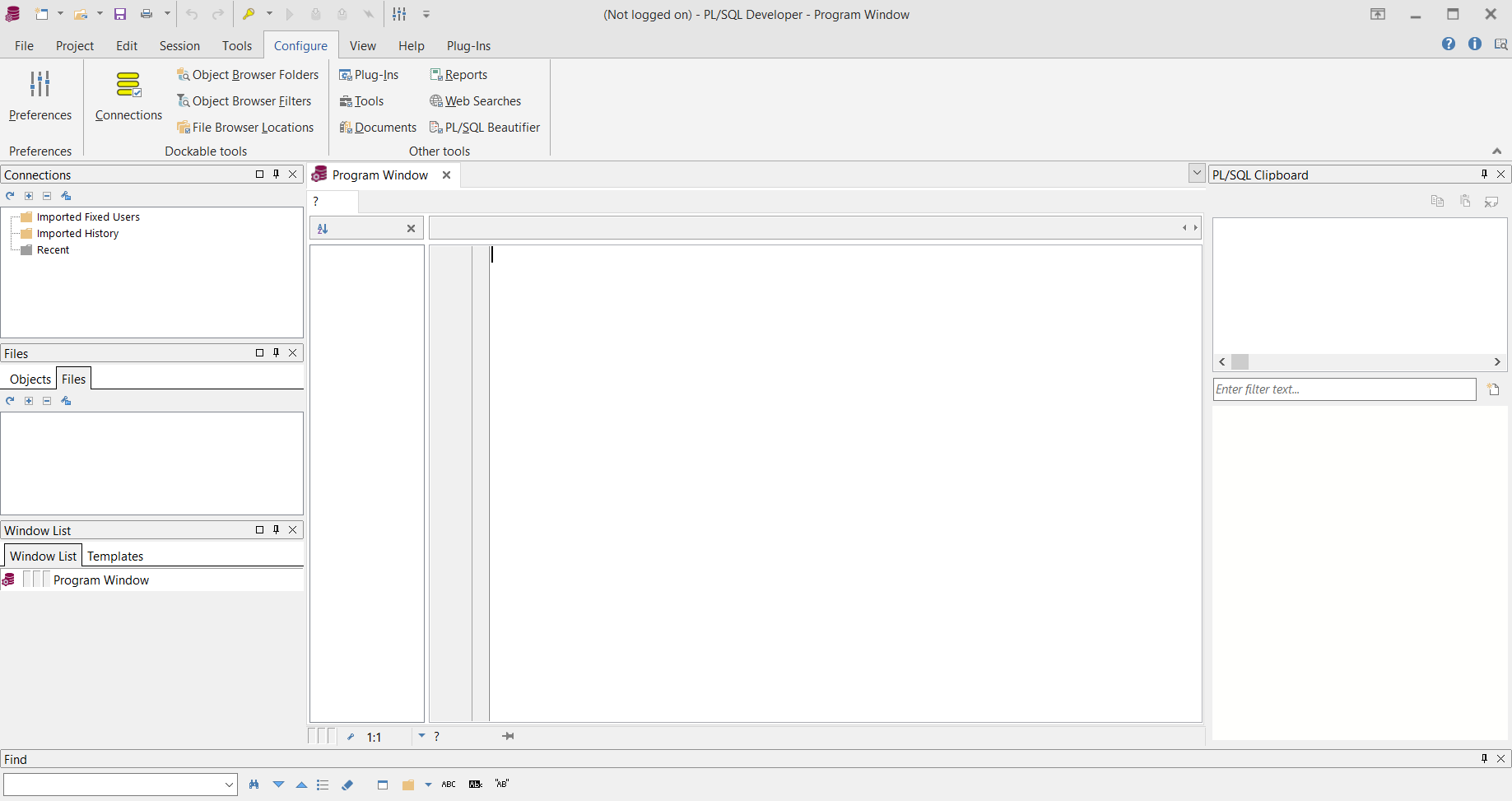Click the new clipboard item icon beside the filter field

1493,389
